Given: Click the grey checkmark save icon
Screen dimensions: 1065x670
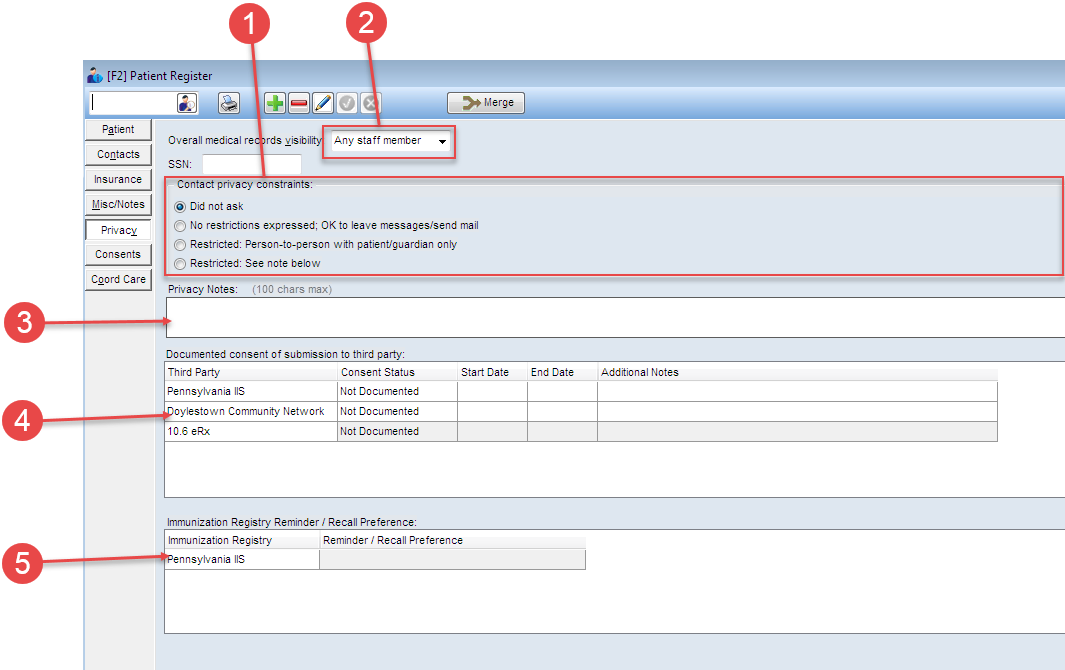Looking at the screenshot, I should pyautogui.click(x=346, y=103).
